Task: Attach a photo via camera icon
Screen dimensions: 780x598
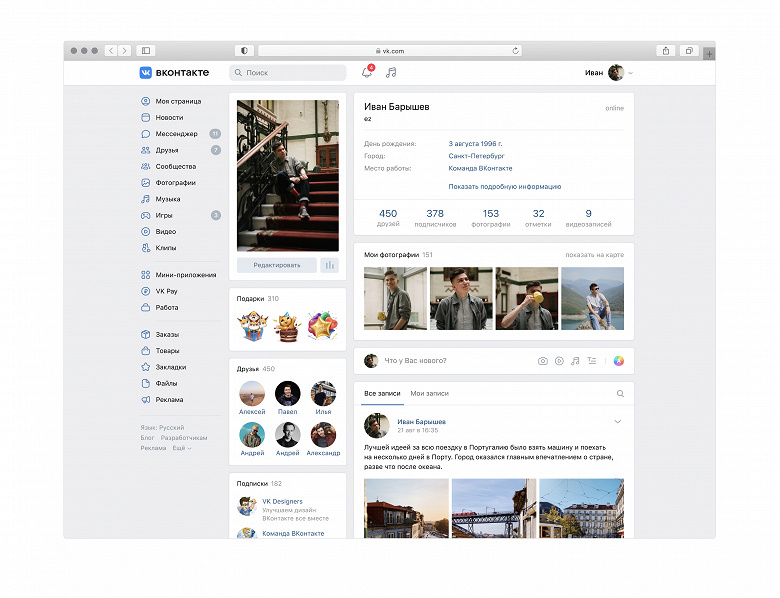Action: [x=543, y=361]
